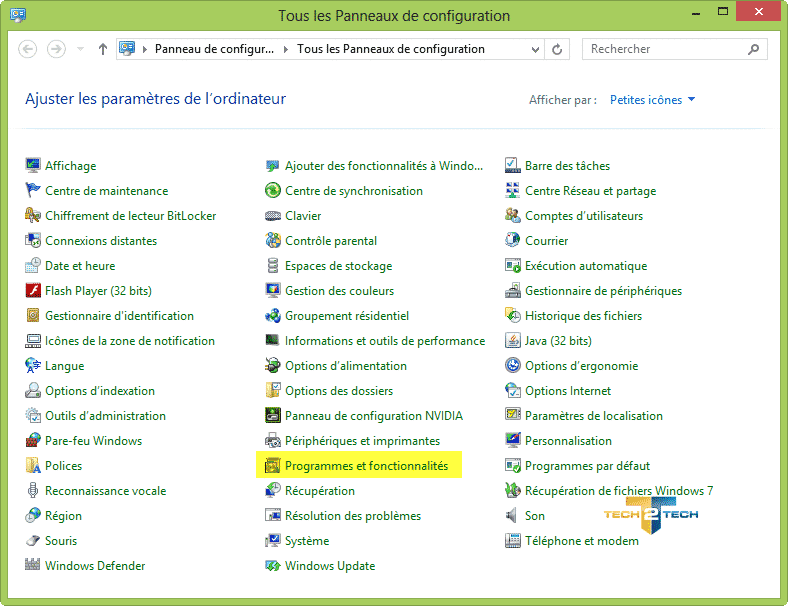
Task: Click the Barre des tâches icon
Action: point(513,165)
